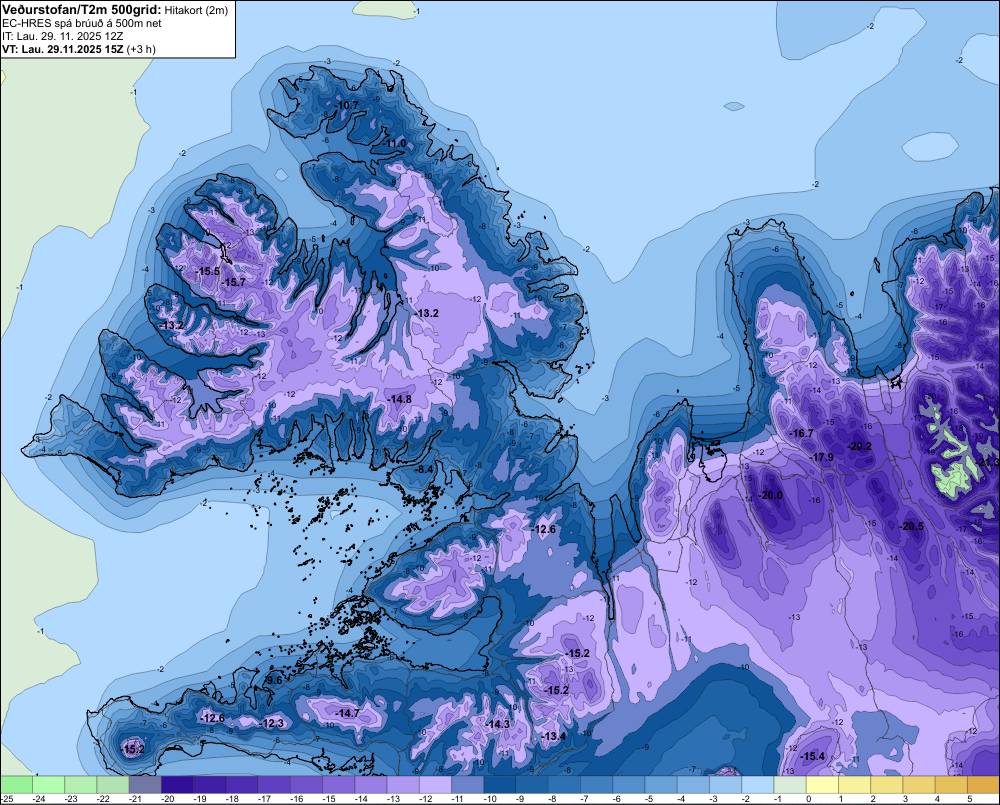The height and width of the screenshot is (805, 1000).
Task: Click the -13.4 temperature value on the map
Action: click(x=554, y=736)
